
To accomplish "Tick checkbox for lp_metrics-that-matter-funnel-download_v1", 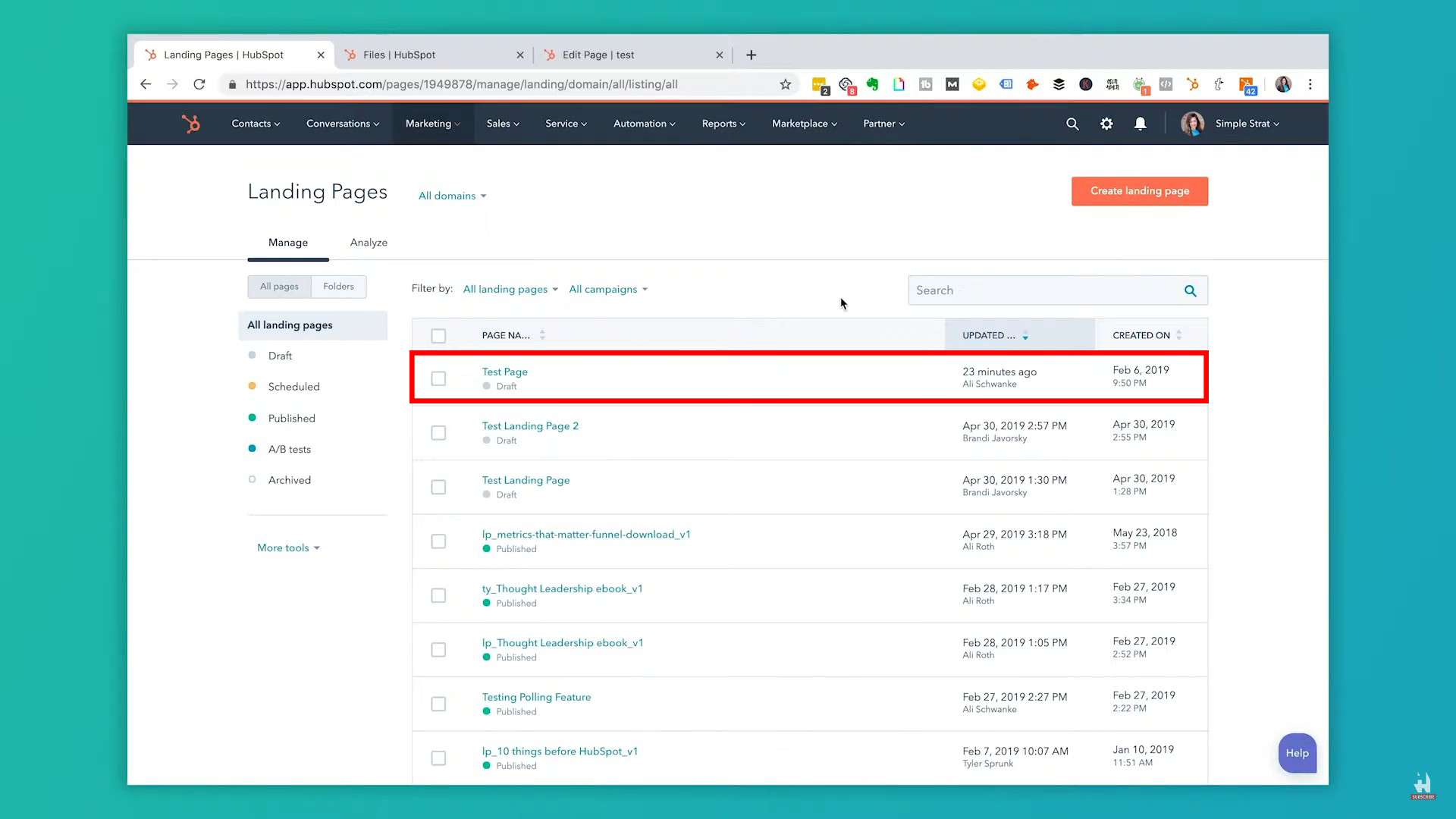I will [x=438, y=541].
